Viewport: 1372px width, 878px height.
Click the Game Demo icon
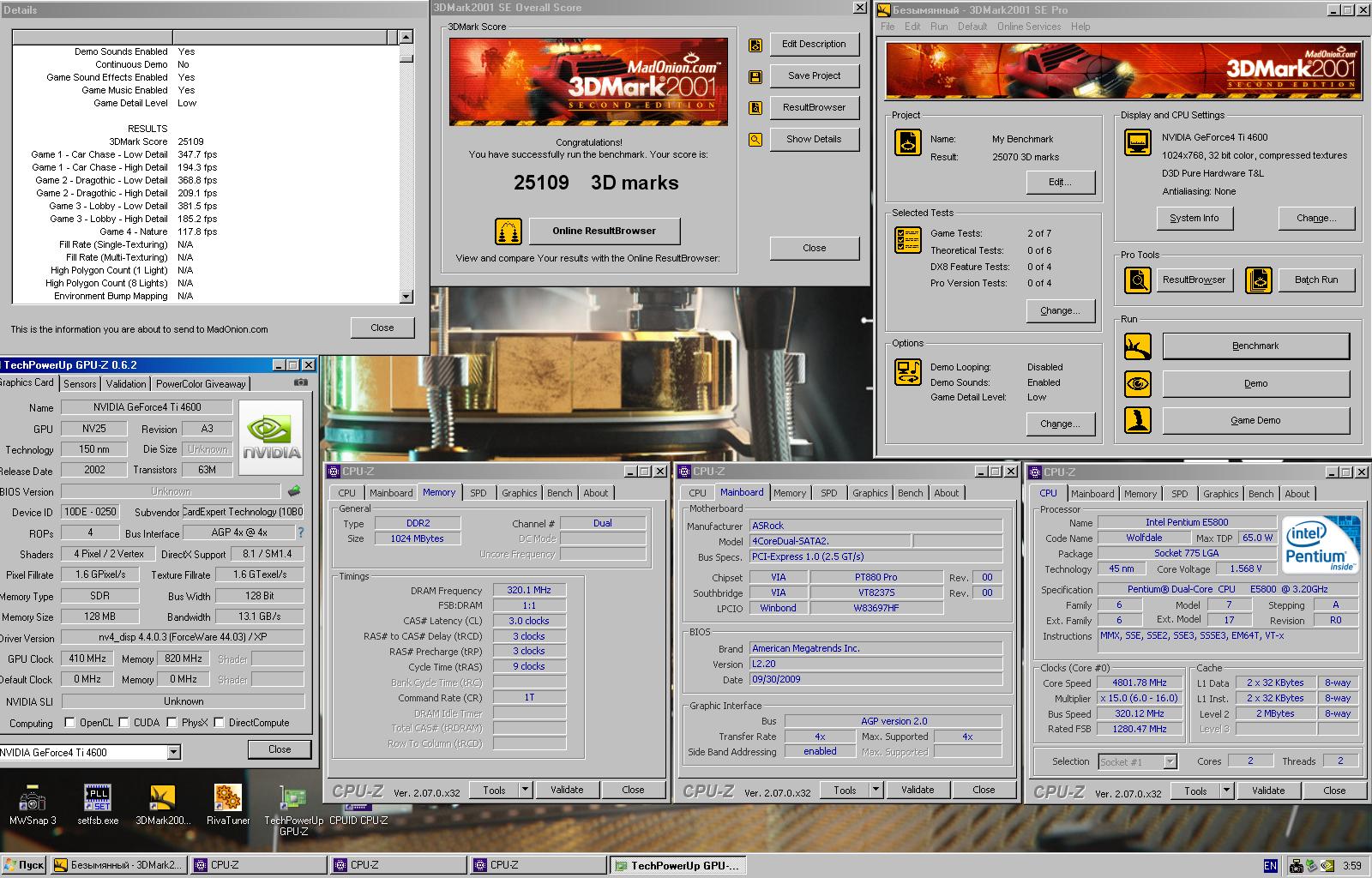(x=1138, y=420)
